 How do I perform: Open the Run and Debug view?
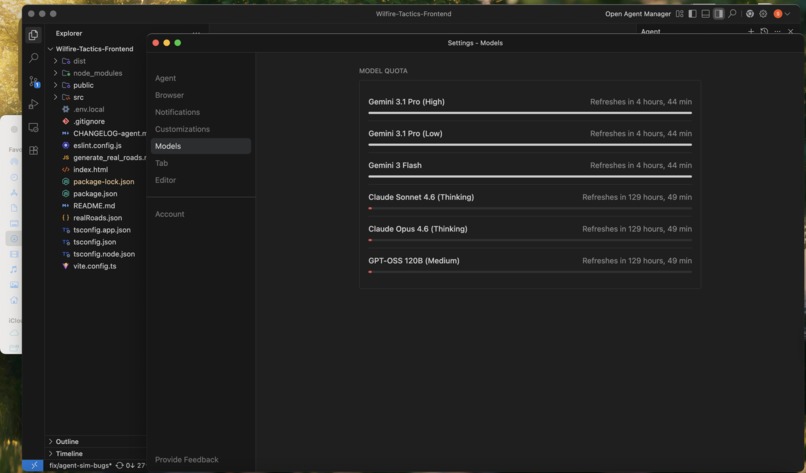tap(33, 104)
